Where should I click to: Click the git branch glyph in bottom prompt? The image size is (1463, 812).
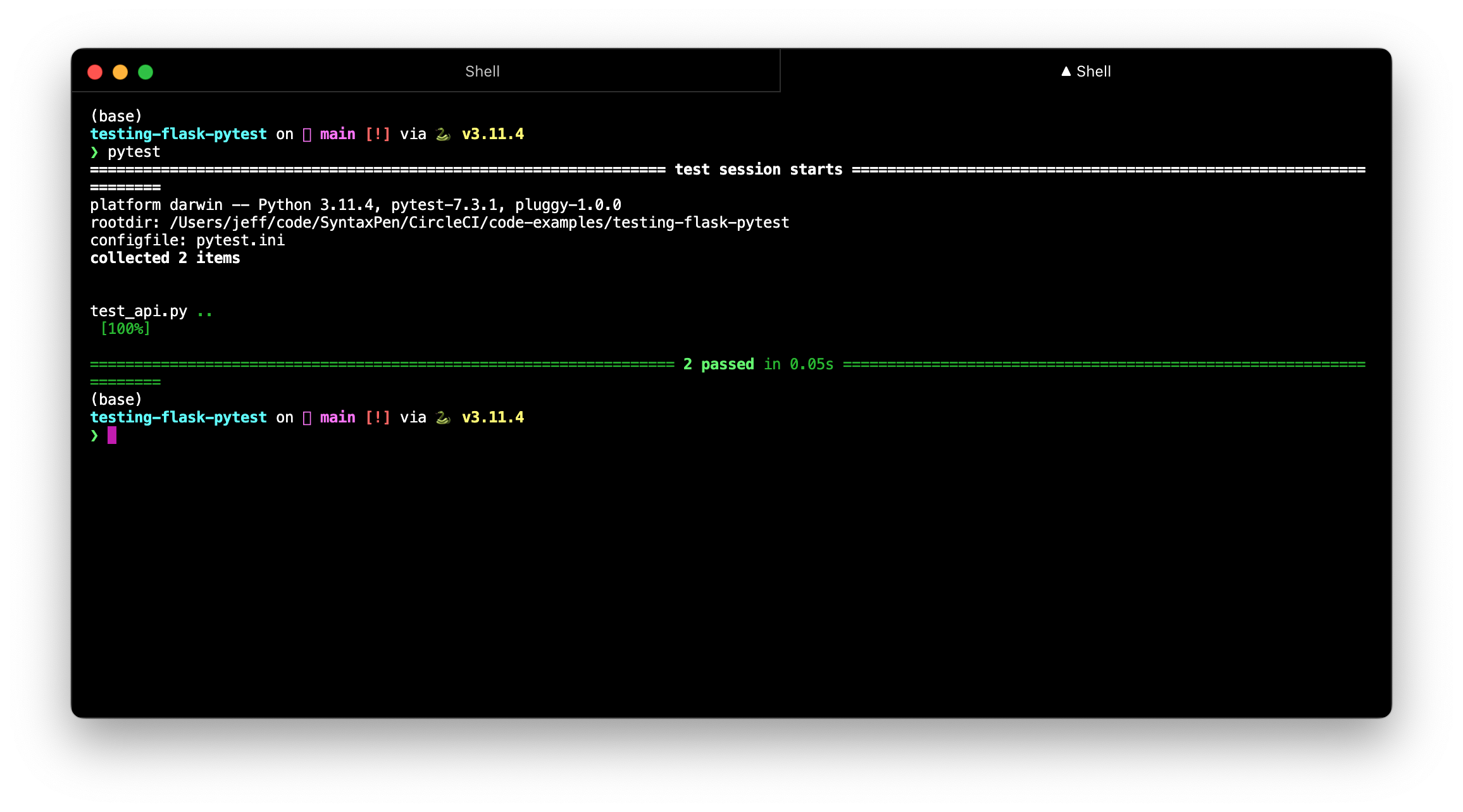307,418
